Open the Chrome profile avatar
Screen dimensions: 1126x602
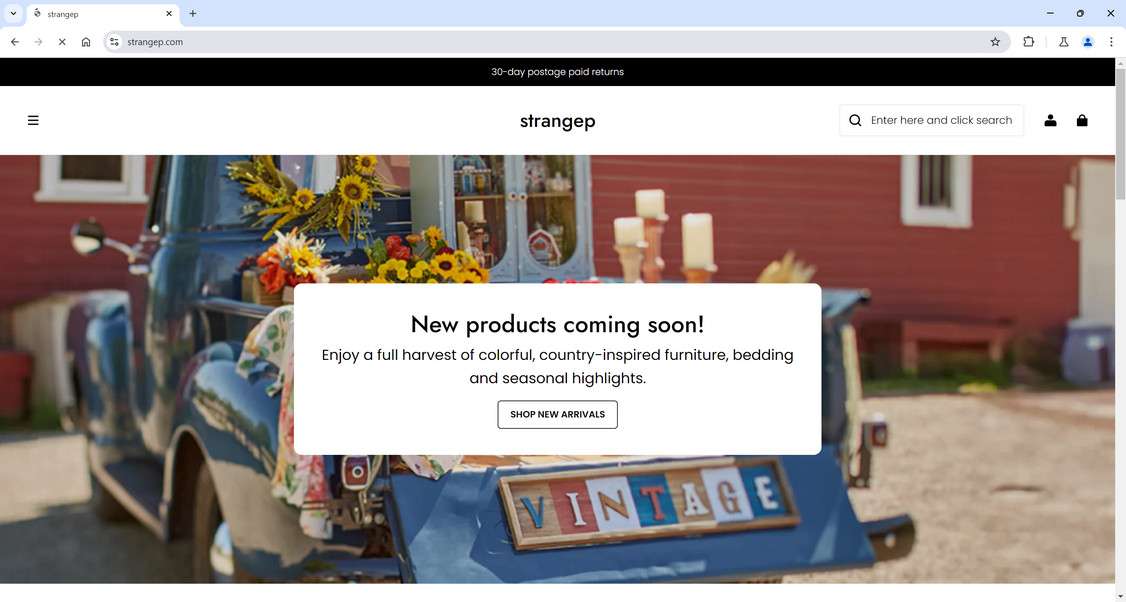tap(1087, 42)
